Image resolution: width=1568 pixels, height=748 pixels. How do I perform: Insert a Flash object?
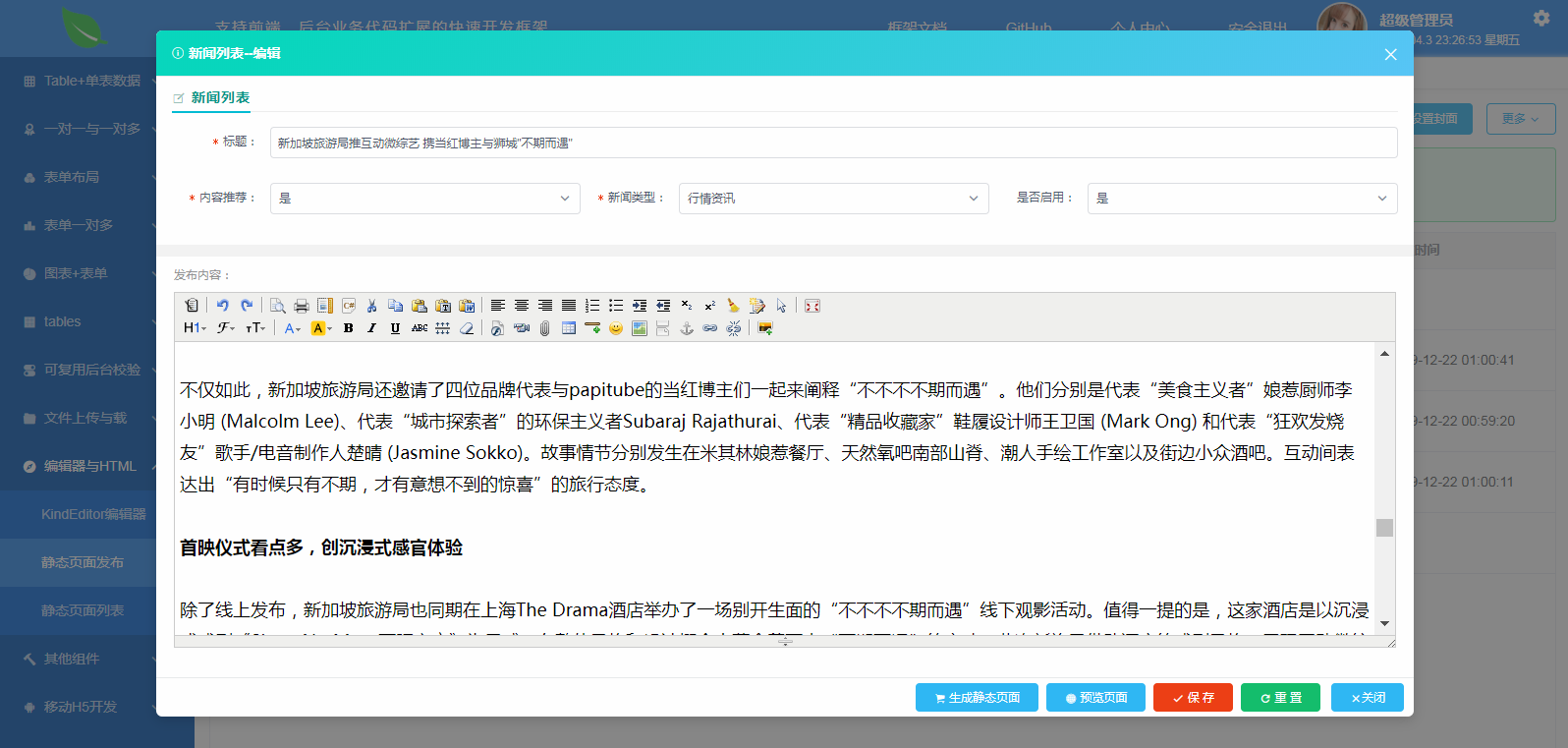click(x=498, y=328)
